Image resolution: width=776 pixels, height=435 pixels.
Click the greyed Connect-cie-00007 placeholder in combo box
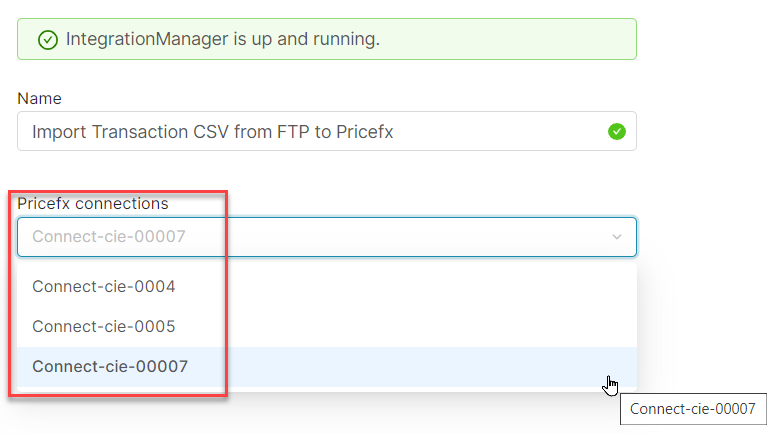[x=110, y=237]
